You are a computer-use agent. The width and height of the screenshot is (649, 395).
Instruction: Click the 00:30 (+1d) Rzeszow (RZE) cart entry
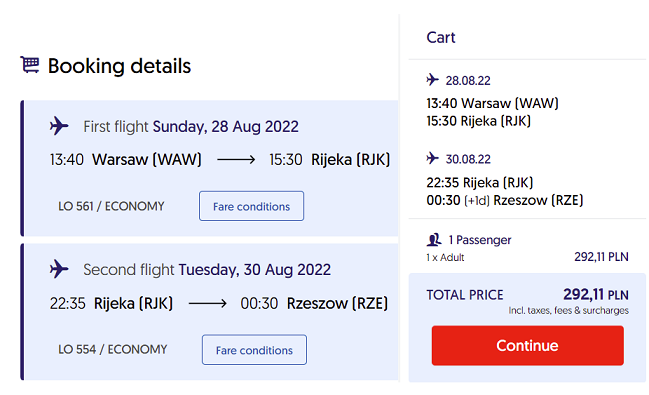tap(505, 200)
